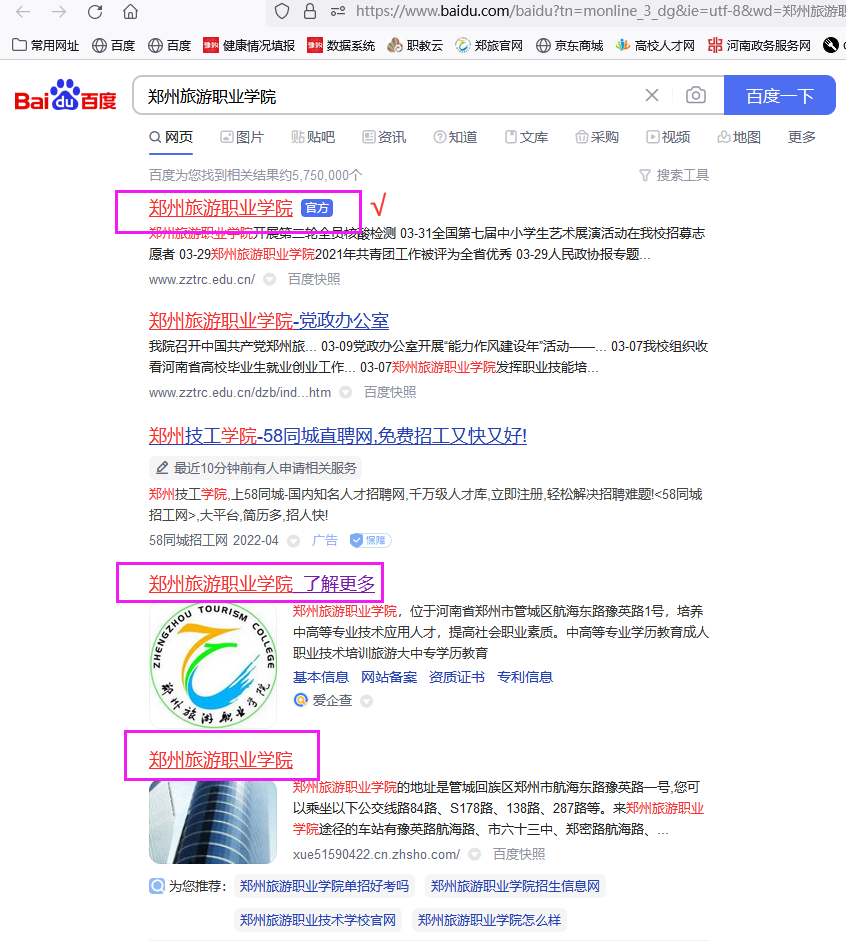Click the 百度一下 search button
This screenshot has width=846, height=949.
tap(779, 95)
